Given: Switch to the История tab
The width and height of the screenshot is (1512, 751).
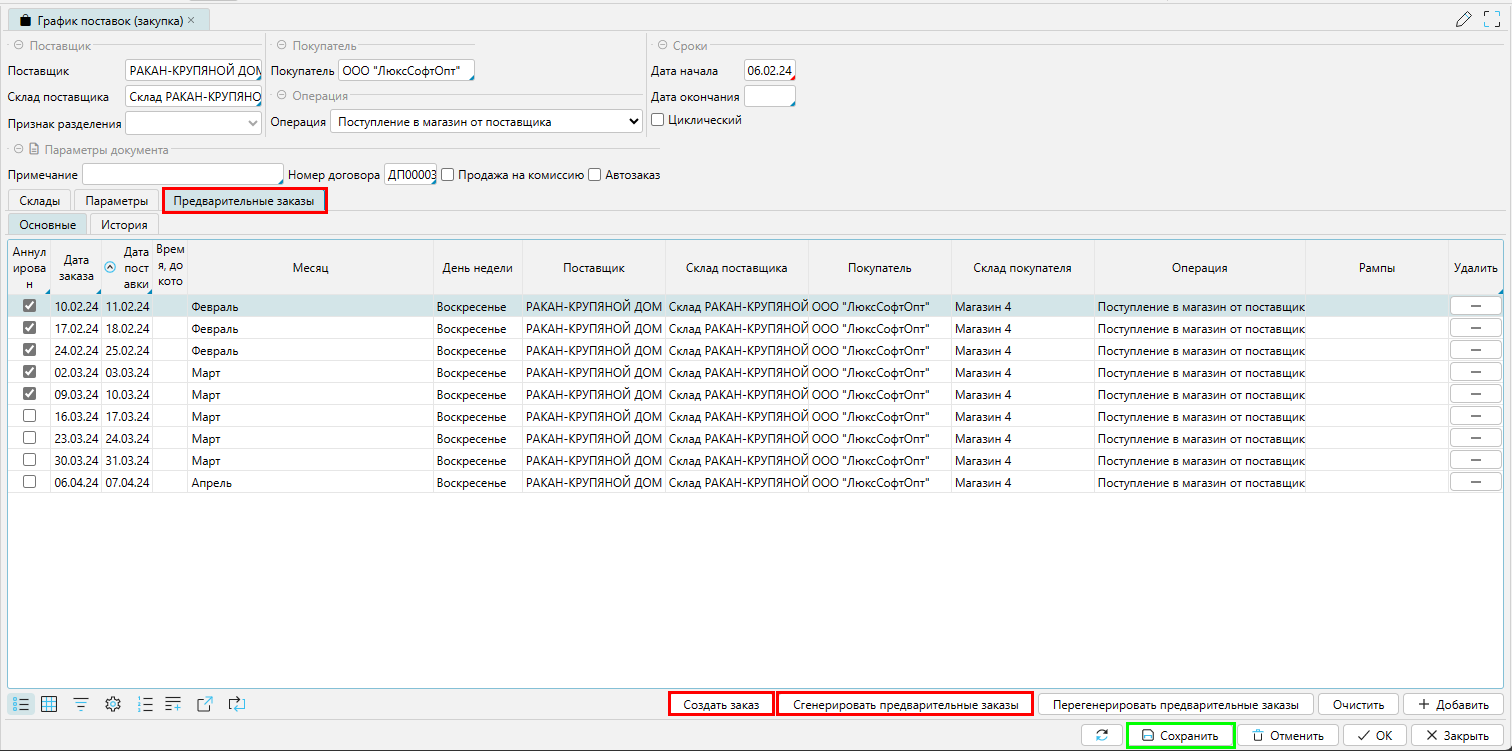Looking at the screenshot, I should point(124,225).
